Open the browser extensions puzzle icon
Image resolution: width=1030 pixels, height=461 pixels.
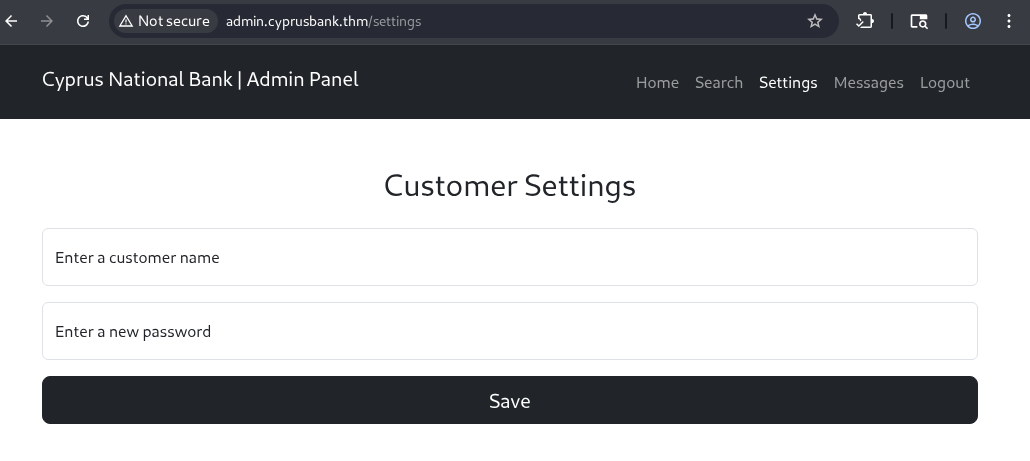coord(865,21)
